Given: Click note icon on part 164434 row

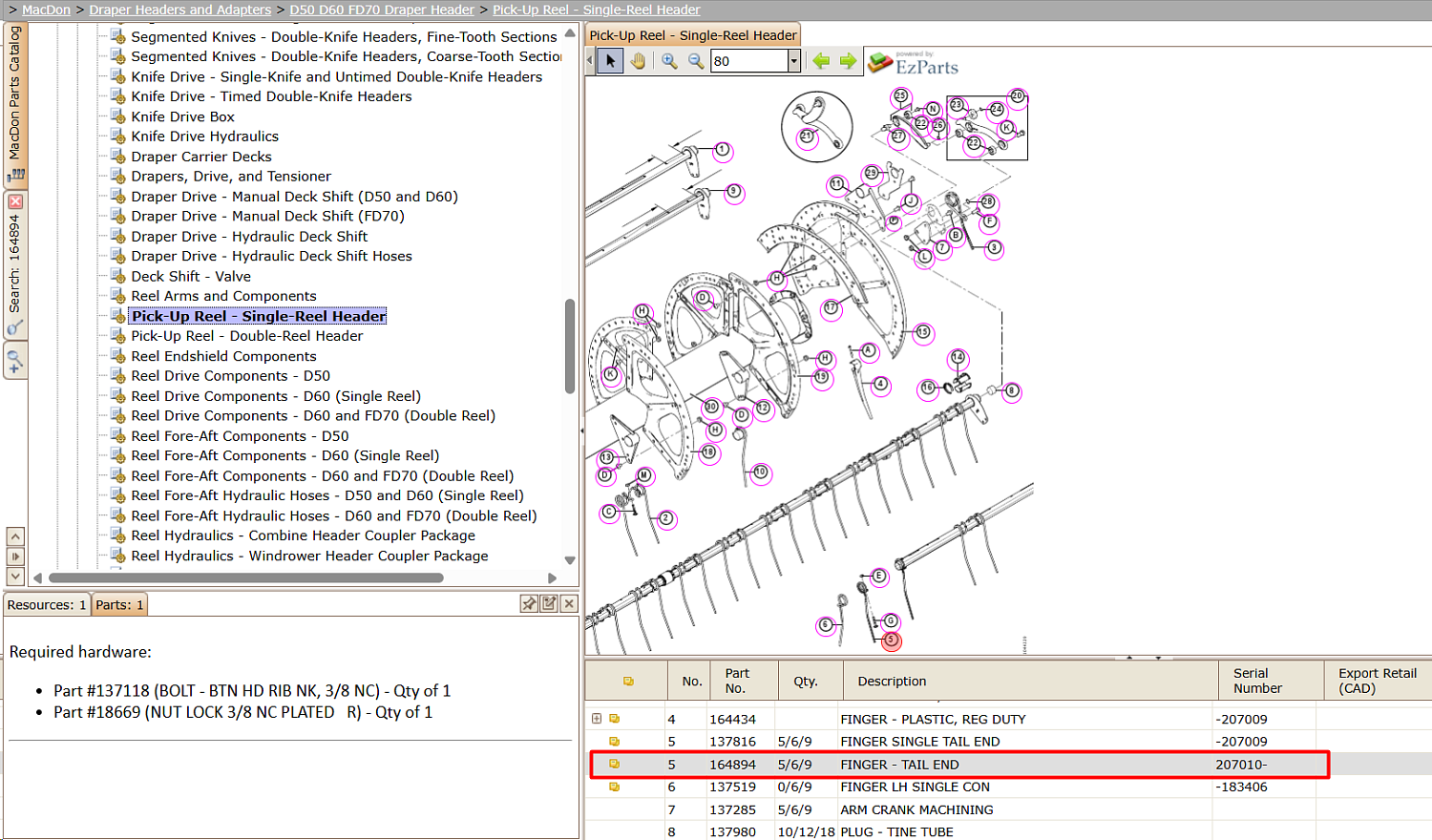Looking at the screenshot, I should pyautogui.click(x=615, y=719).
